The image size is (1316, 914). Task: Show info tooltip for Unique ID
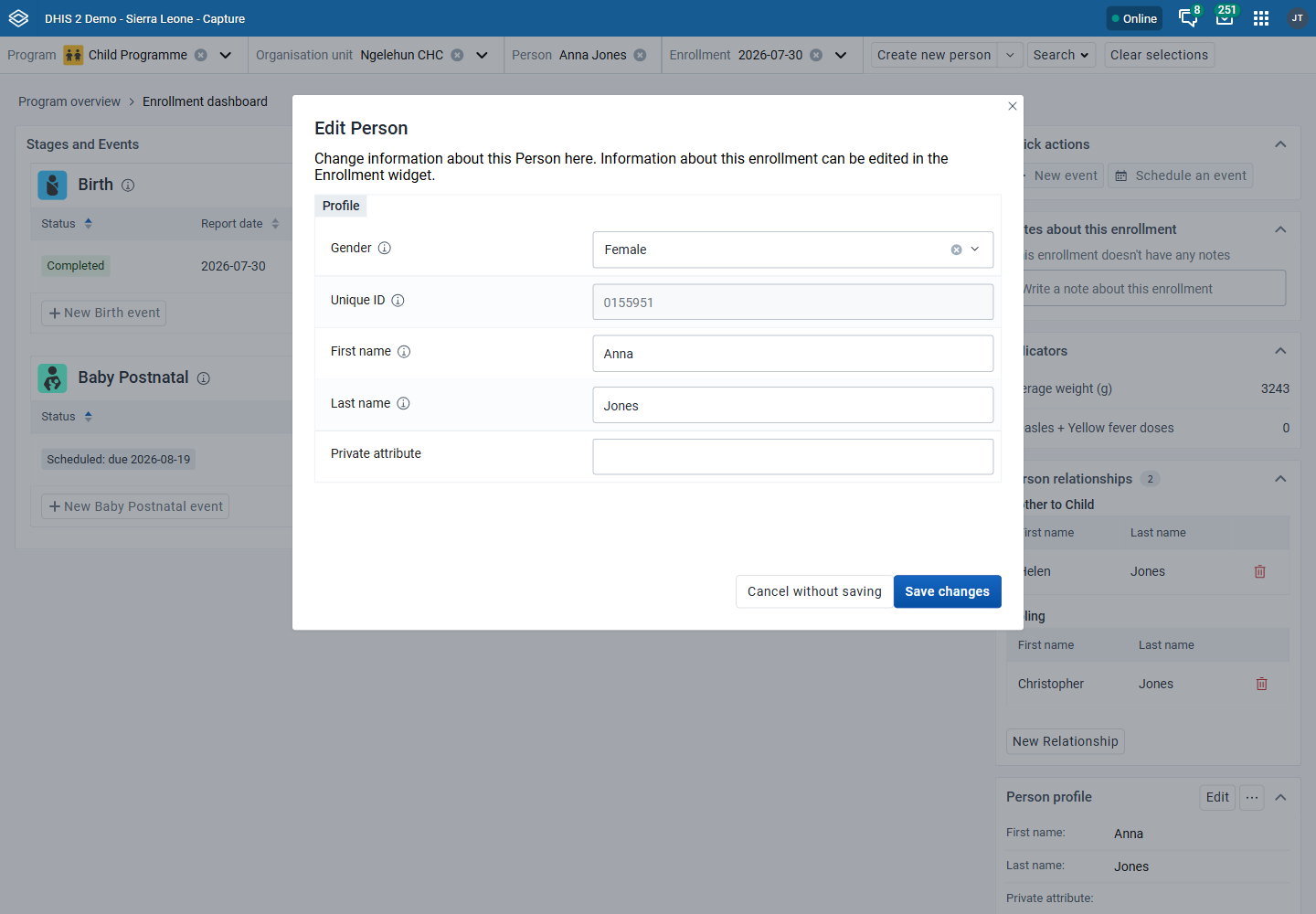398,300
